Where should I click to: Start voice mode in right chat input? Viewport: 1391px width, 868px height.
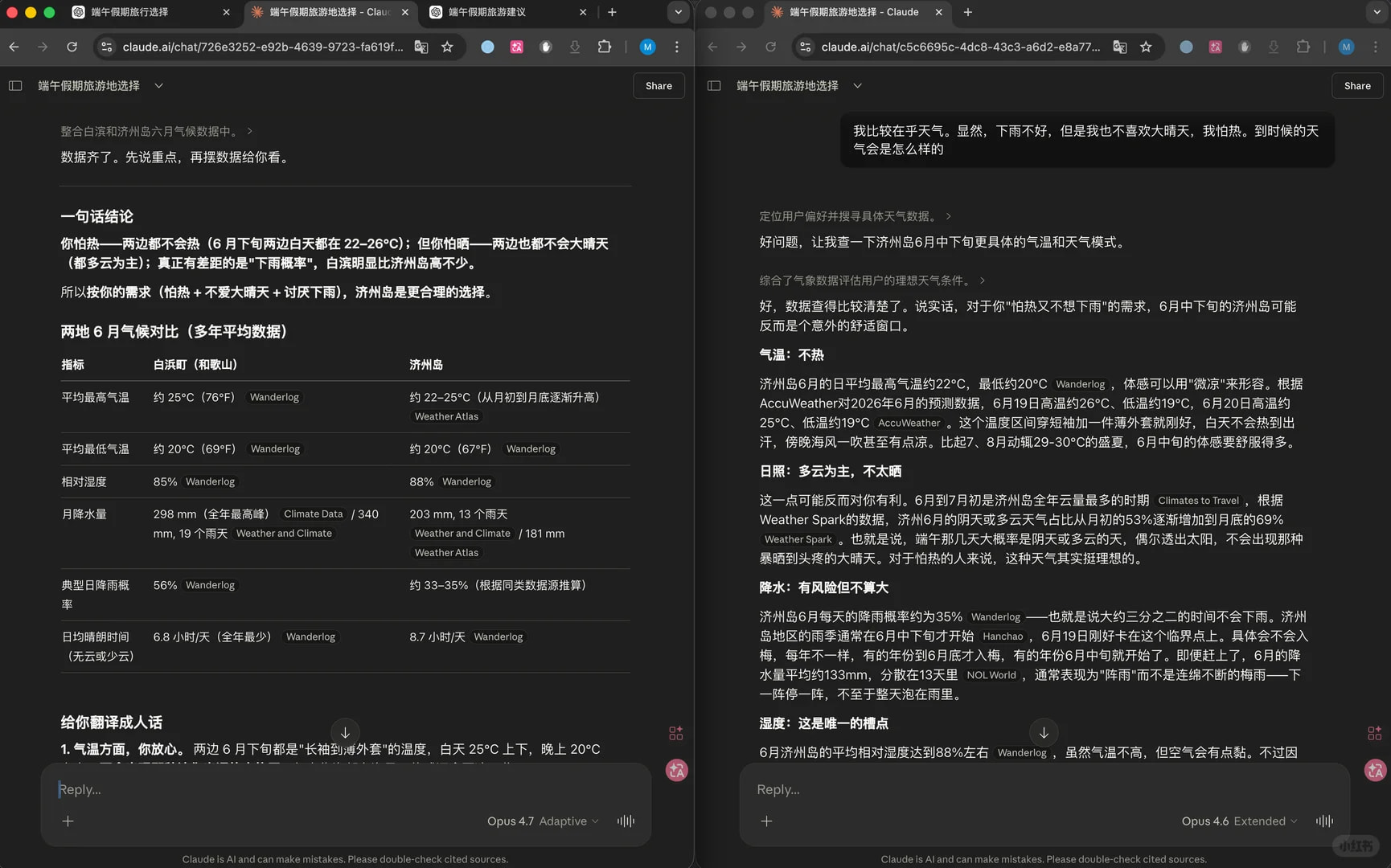(x=1324, y=821)
